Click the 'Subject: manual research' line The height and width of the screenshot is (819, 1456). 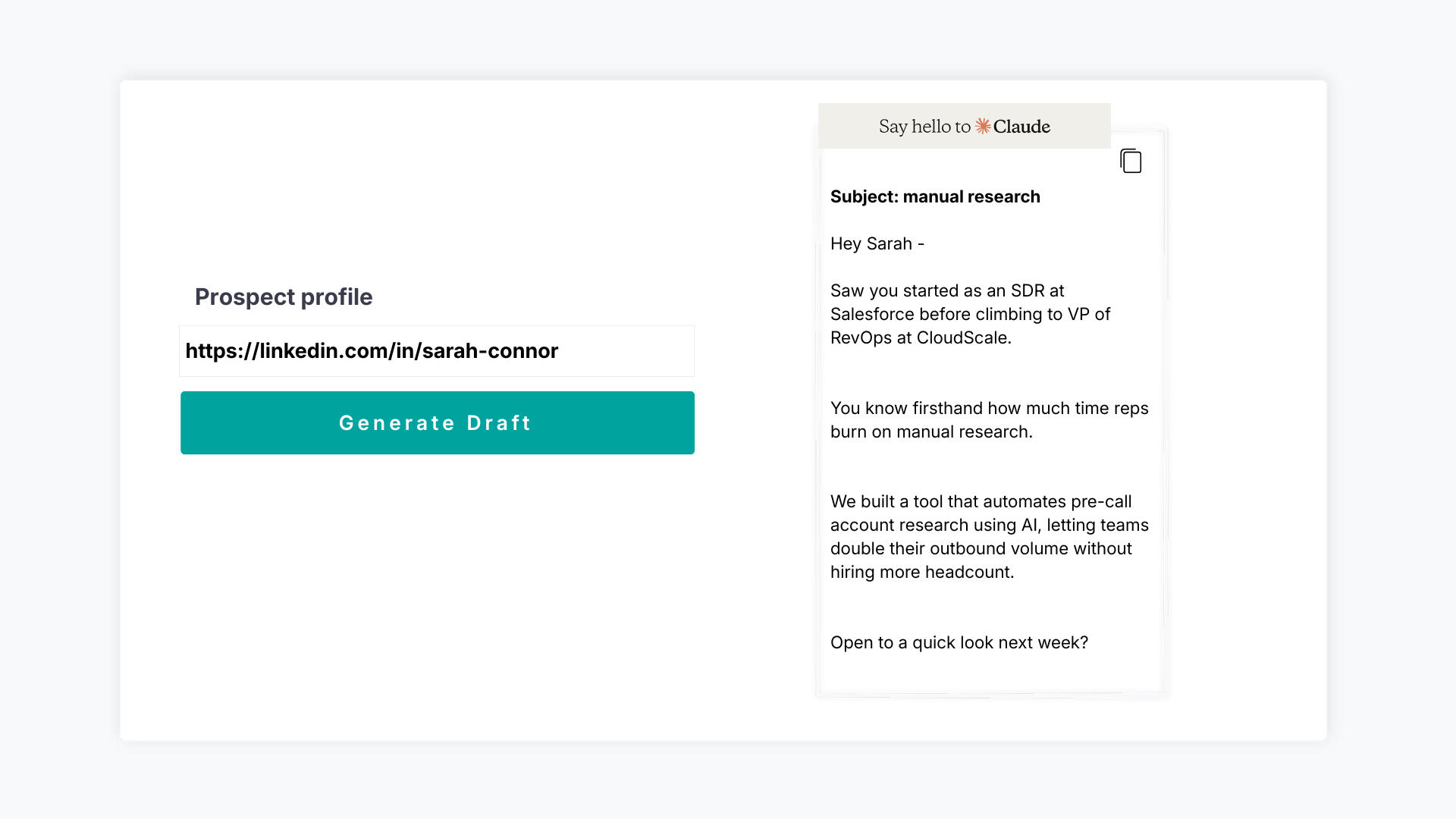(x=934, y=196)
